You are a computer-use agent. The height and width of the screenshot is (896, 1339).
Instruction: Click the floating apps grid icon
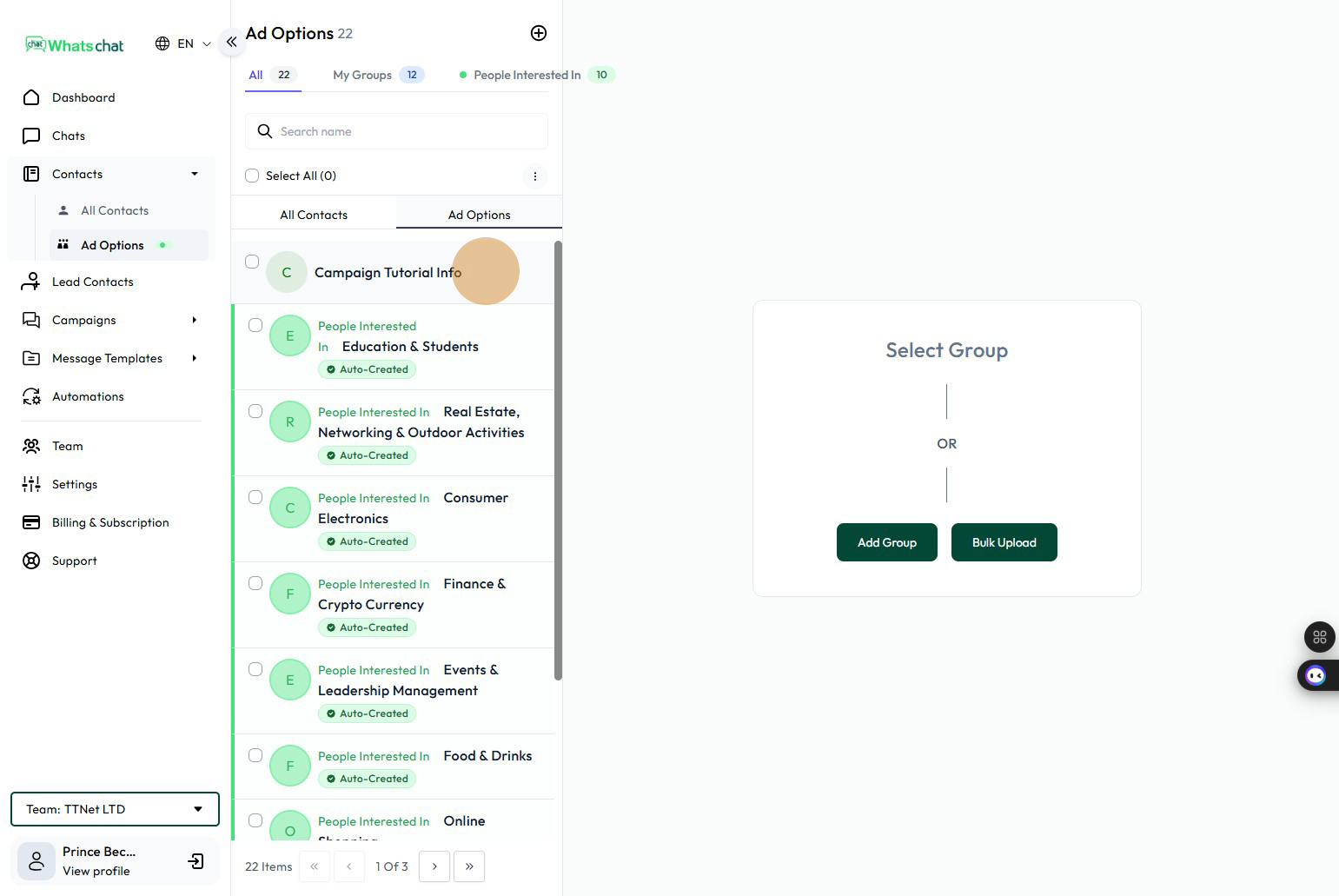point(1319,637)
